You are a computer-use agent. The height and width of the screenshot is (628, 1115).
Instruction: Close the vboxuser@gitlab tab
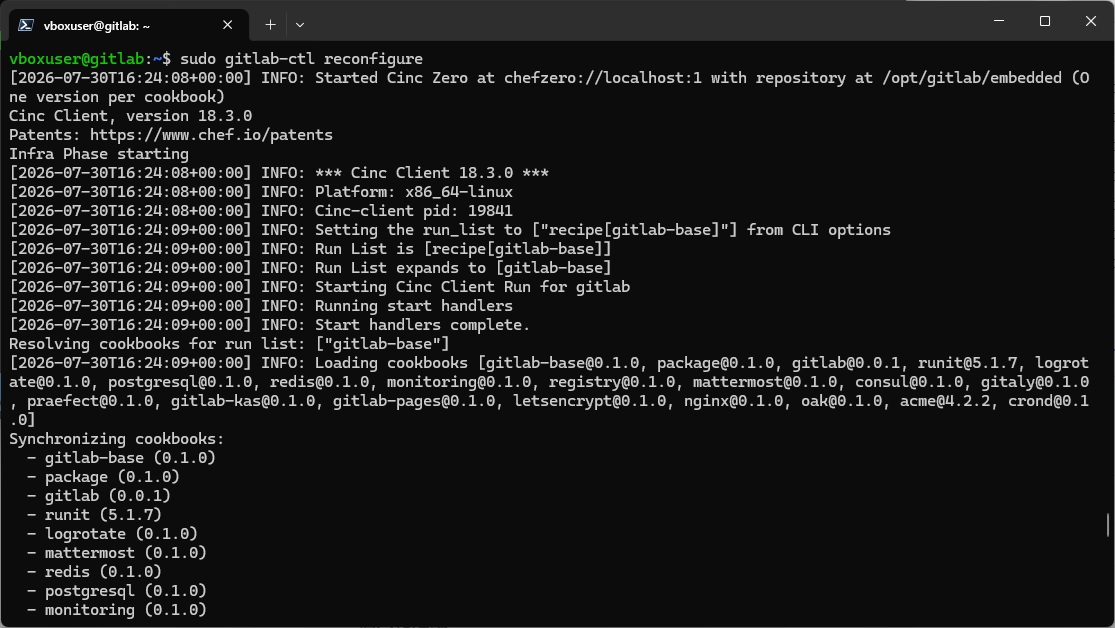[228, 25]
